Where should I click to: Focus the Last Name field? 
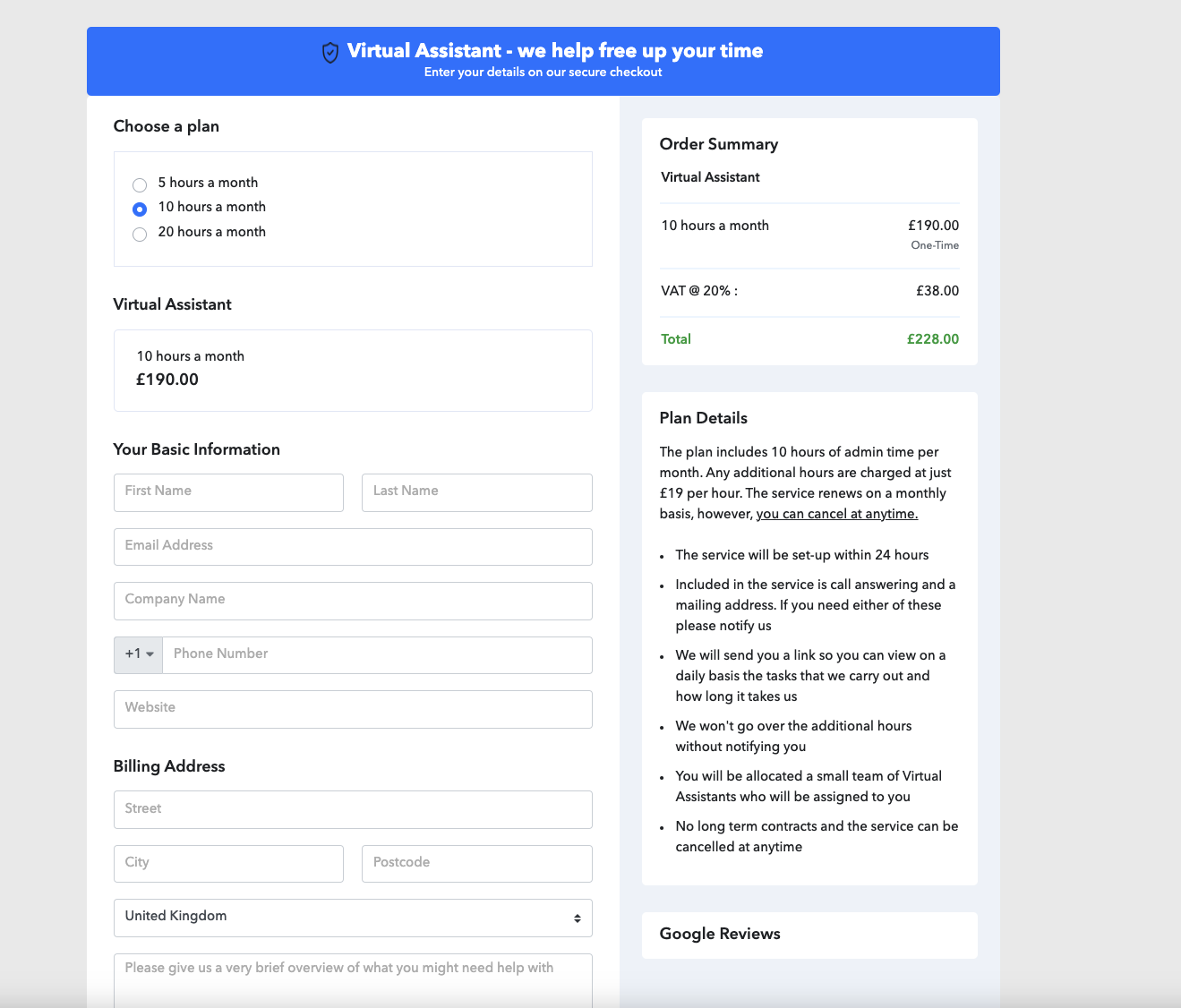[477, 492]
